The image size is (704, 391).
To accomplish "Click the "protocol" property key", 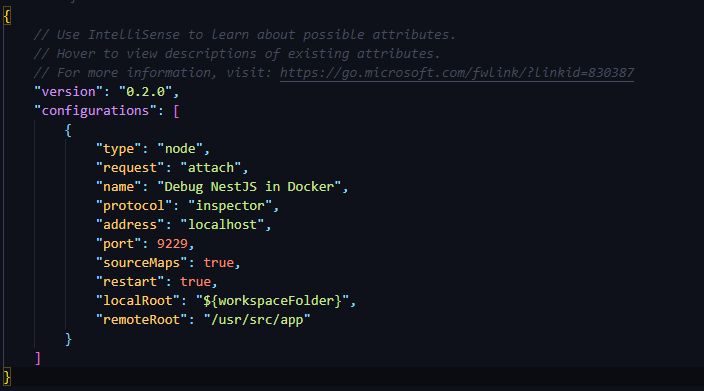I will pyautogui.click(x=134, y=205).
